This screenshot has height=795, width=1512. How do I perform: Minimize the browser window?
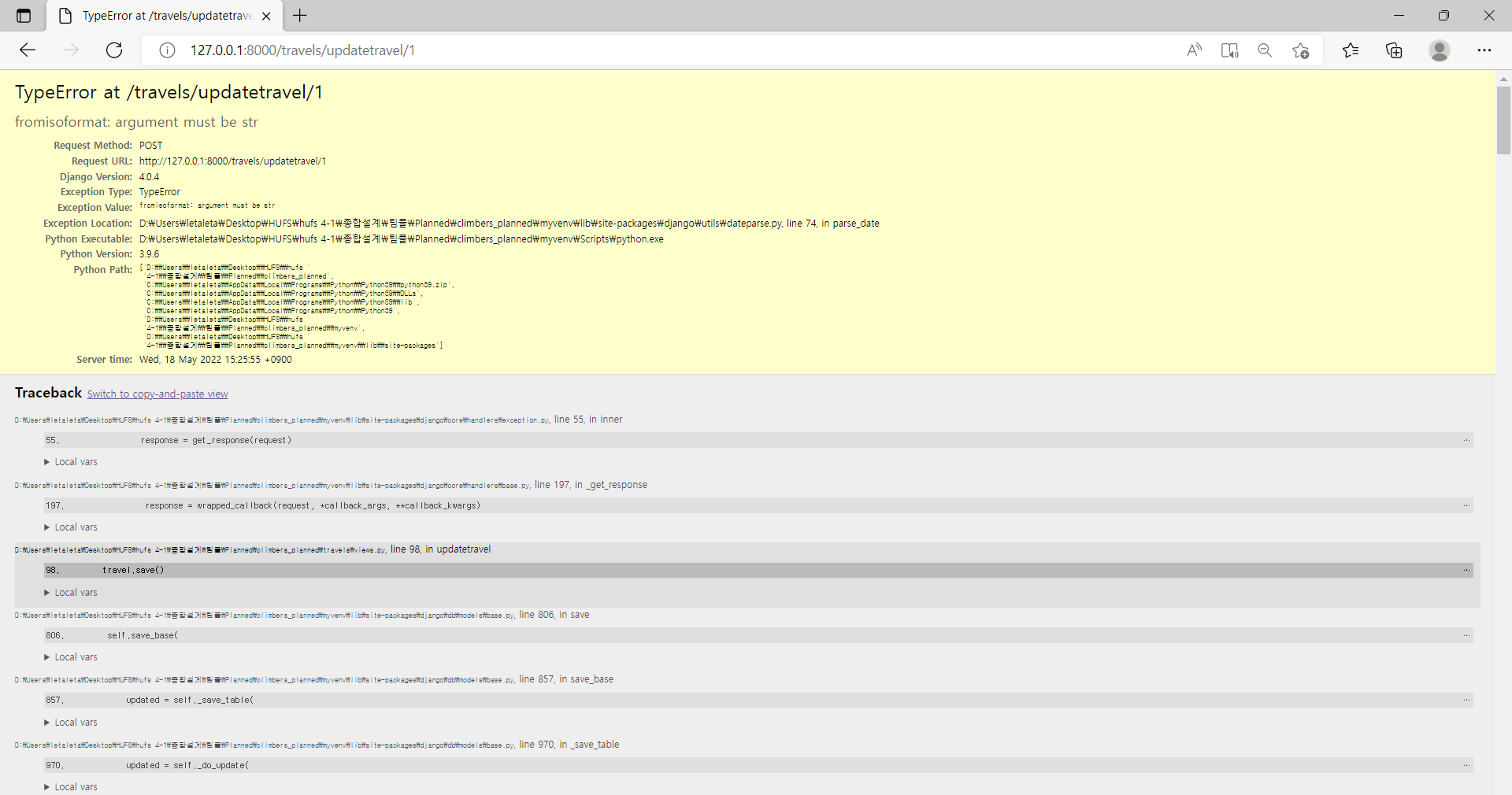pyautogui.click(x=1399, y=16)
